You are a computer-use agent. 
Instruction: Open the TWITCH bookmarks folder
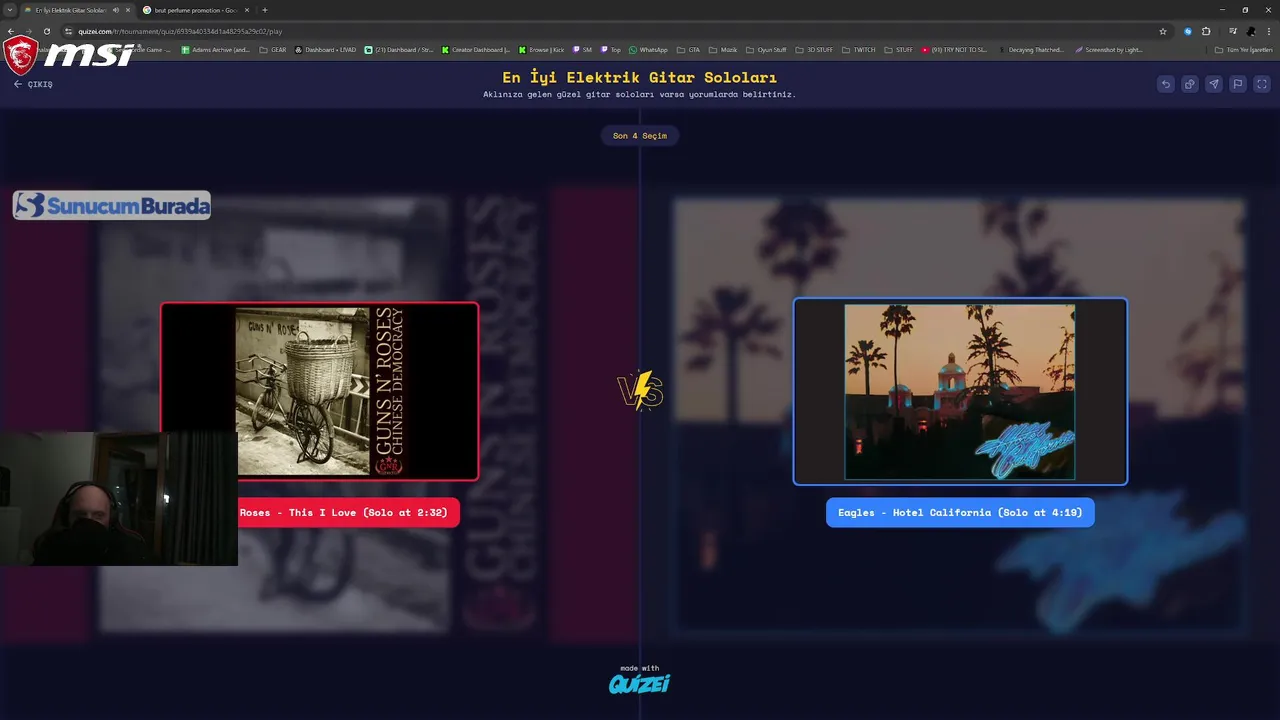click(858, 49)
